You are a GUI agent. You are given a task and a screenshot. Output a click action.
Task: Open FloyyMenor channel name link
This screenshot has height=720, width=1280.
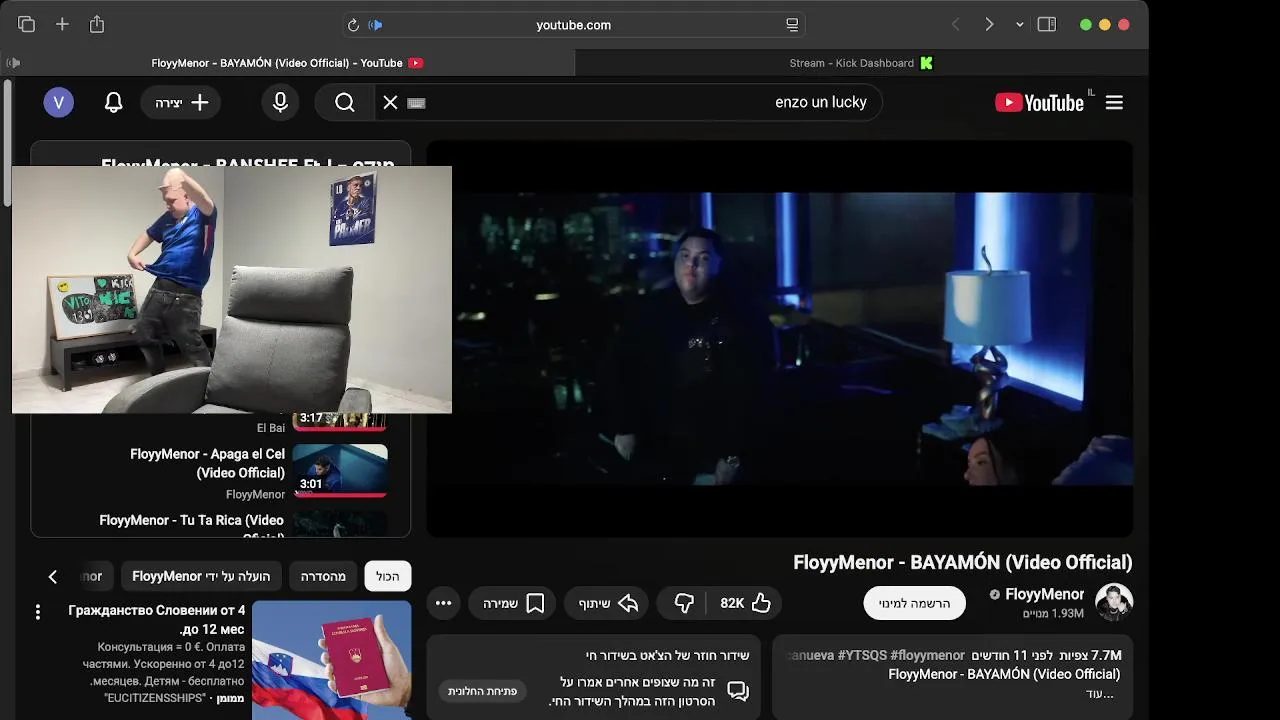pos(1044,594)
